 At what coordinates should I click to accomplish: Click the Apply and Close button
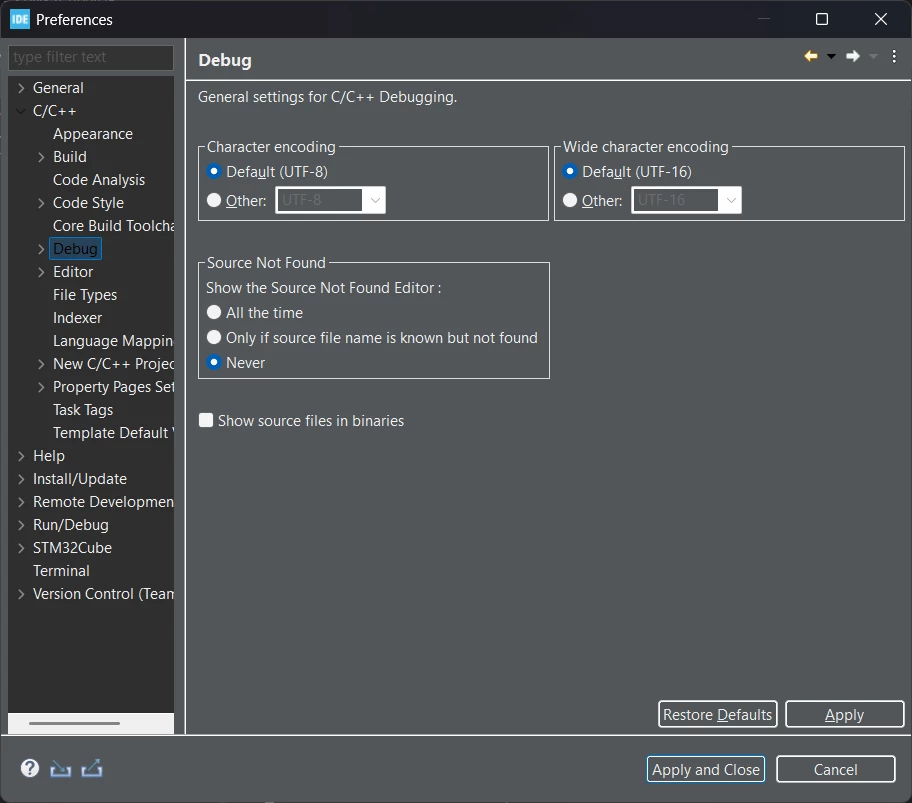click(706, 769)
